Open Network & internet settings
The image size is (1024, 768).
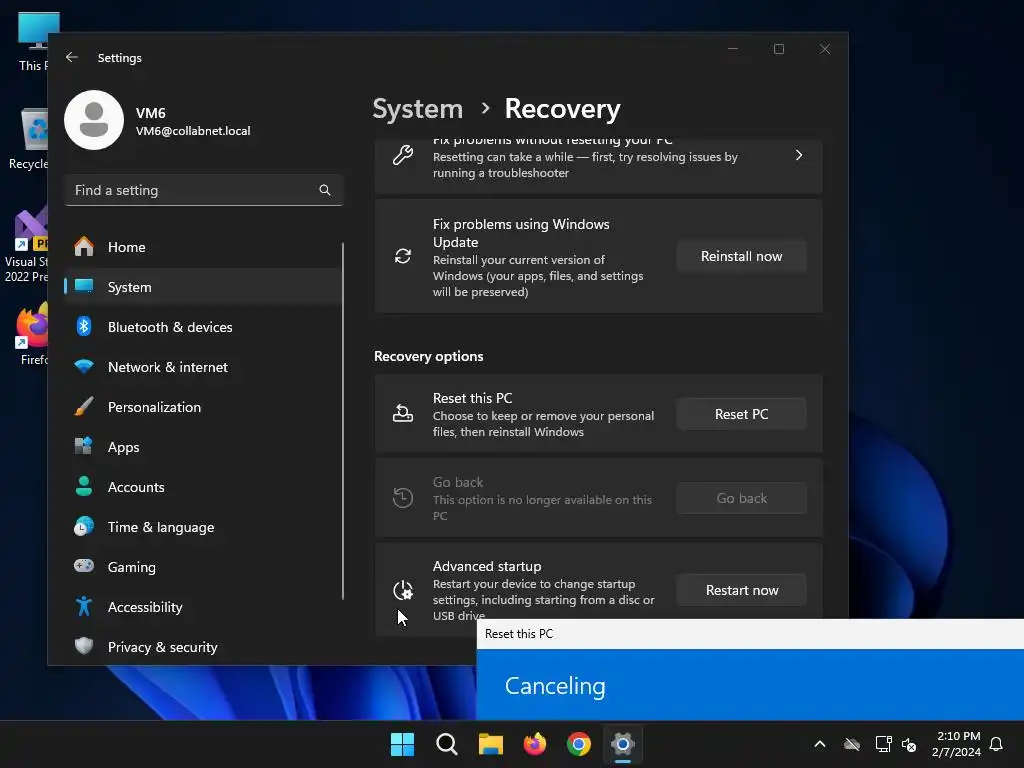[202, 367]
